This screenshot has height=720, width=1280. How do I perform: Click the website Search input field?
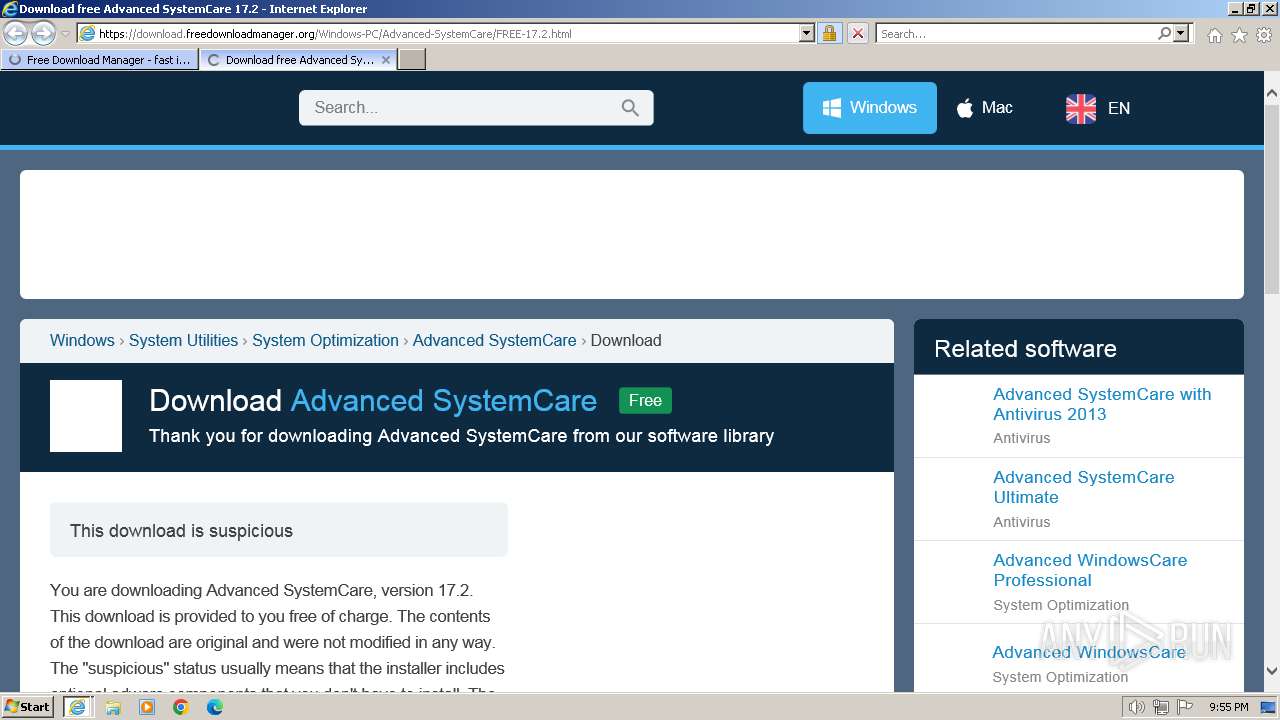(460, 108)
